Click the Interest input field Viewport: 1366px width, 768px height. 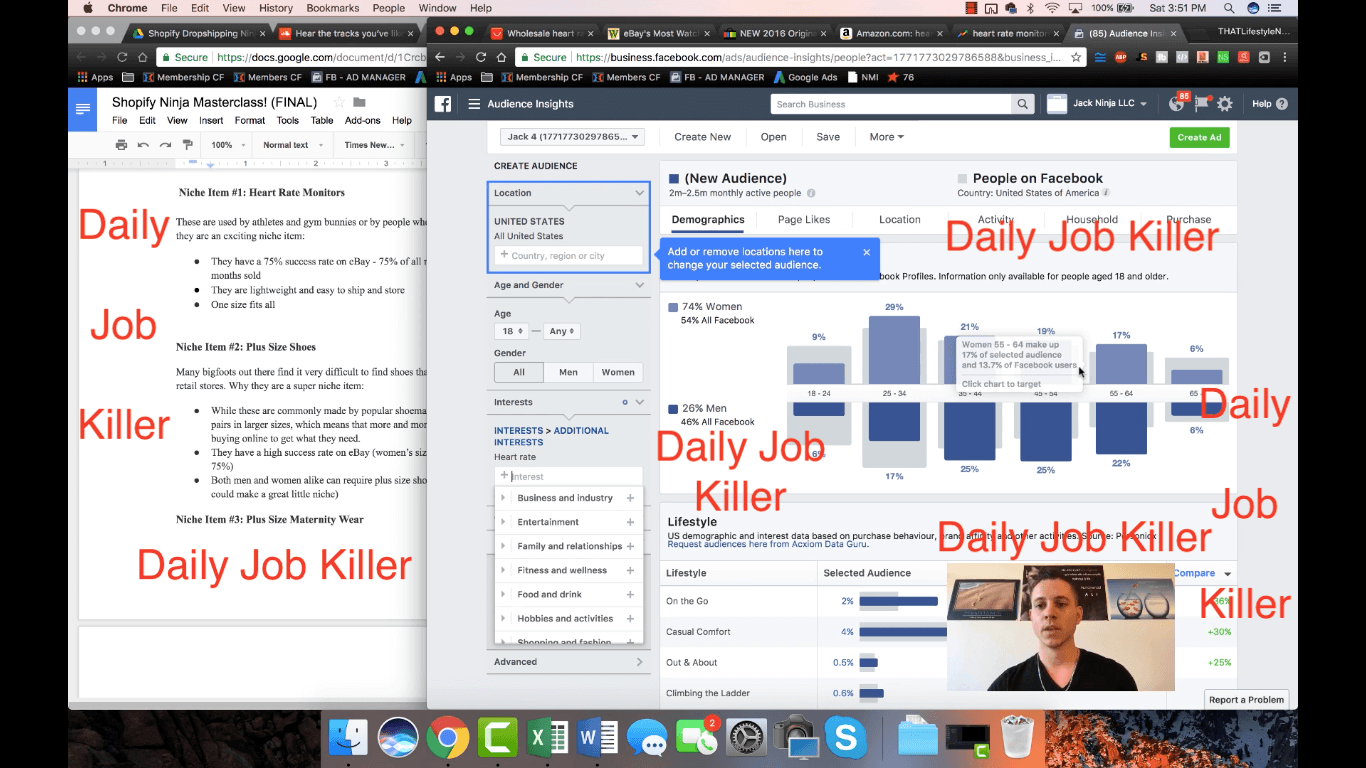point(569,477)
